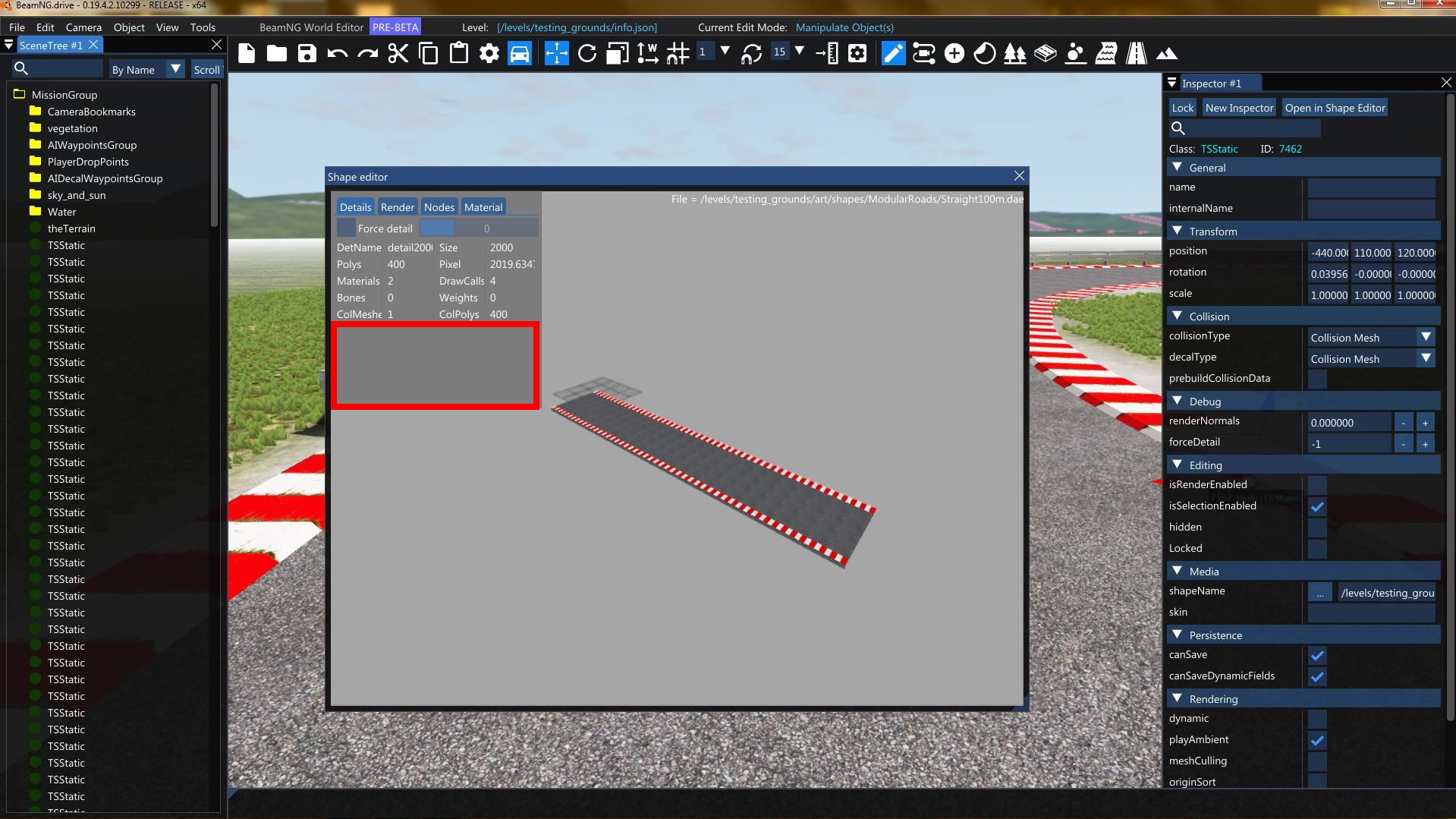Viewport: 1456px width, 819px height.
Task: Cut selection with scissors icon
Action: point(398,53)
